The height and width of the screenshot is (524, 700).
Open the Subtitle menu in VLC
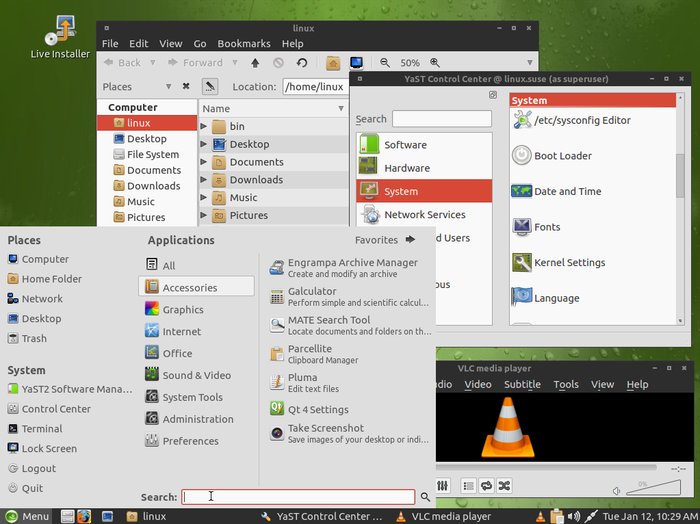tap(522, 384)
